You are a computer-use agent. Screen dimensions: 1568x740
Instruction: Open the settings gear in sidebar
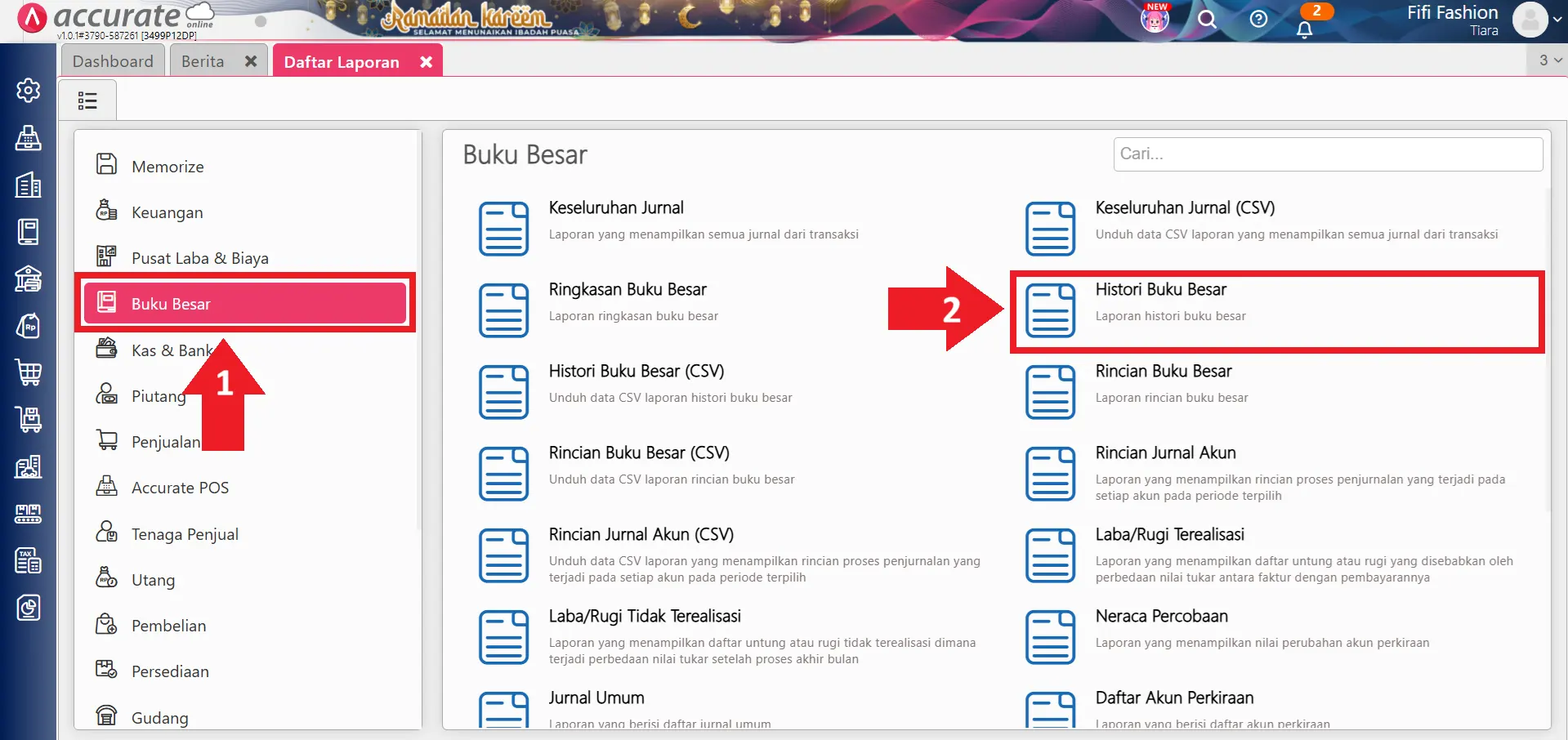coord(29,91)
